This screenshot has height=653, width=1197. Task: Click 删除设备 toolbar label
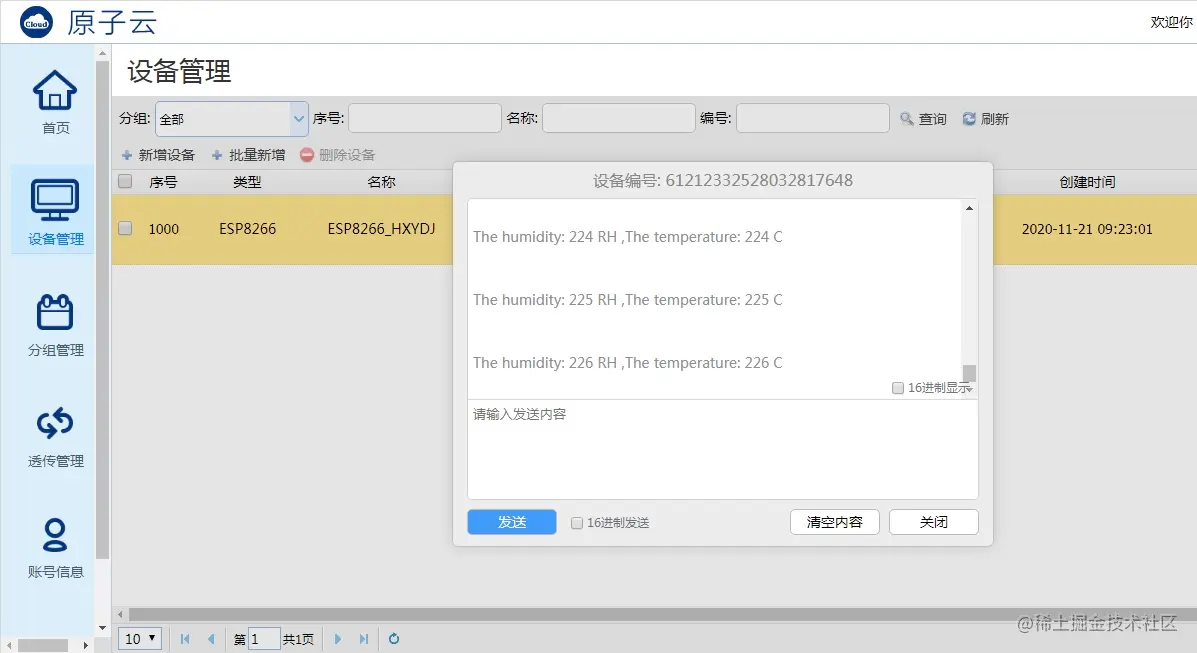pyautogui.click(x=347, y=155)
